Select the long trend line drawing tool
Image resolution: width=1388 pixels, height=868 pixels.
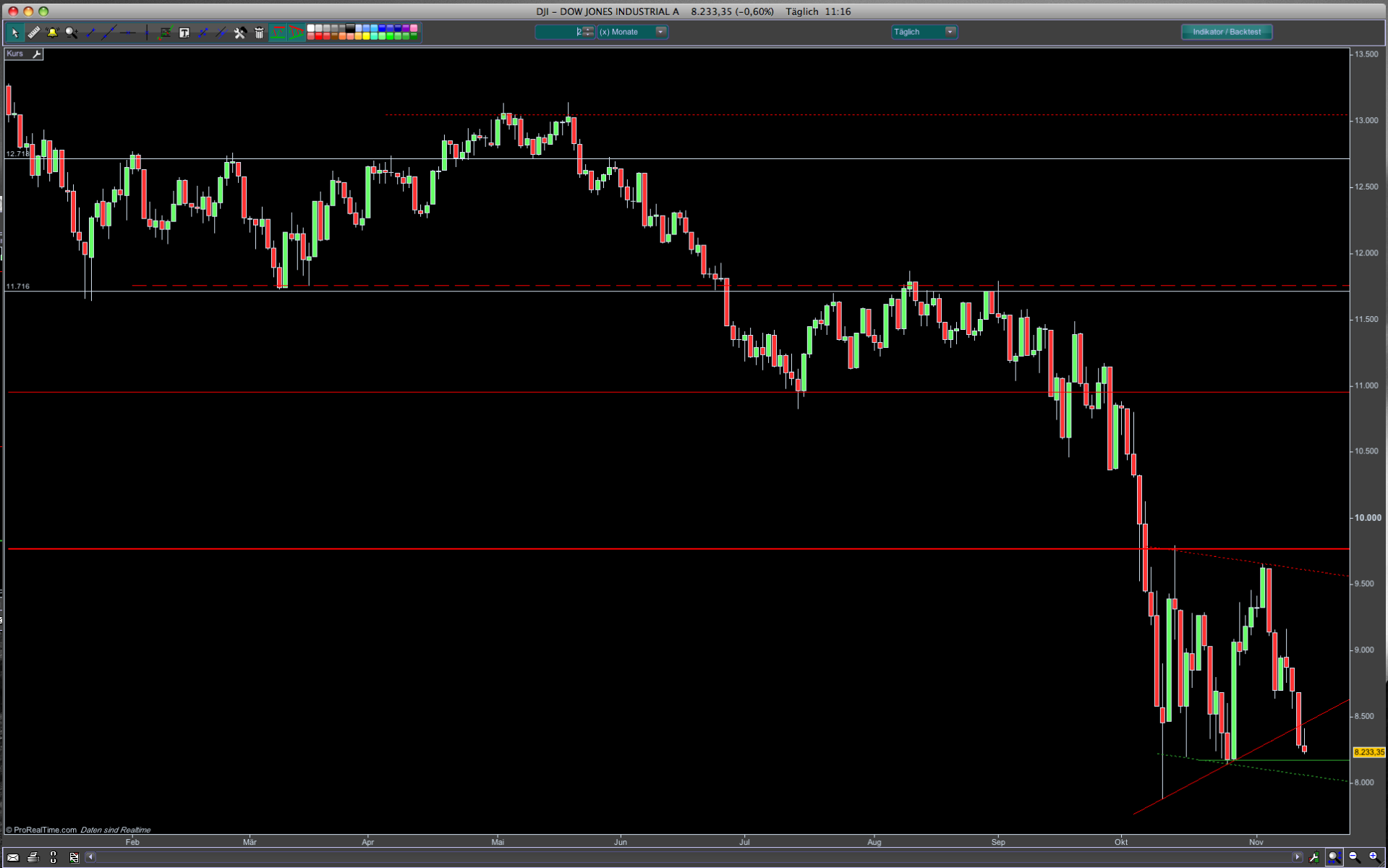pyautogui.click(x=108, y=33)
